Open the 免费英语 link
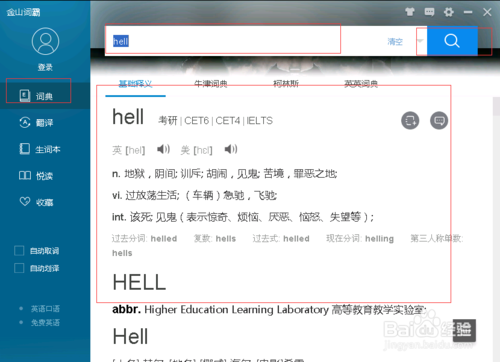This screenshot has width=500, height=362. 45,322
